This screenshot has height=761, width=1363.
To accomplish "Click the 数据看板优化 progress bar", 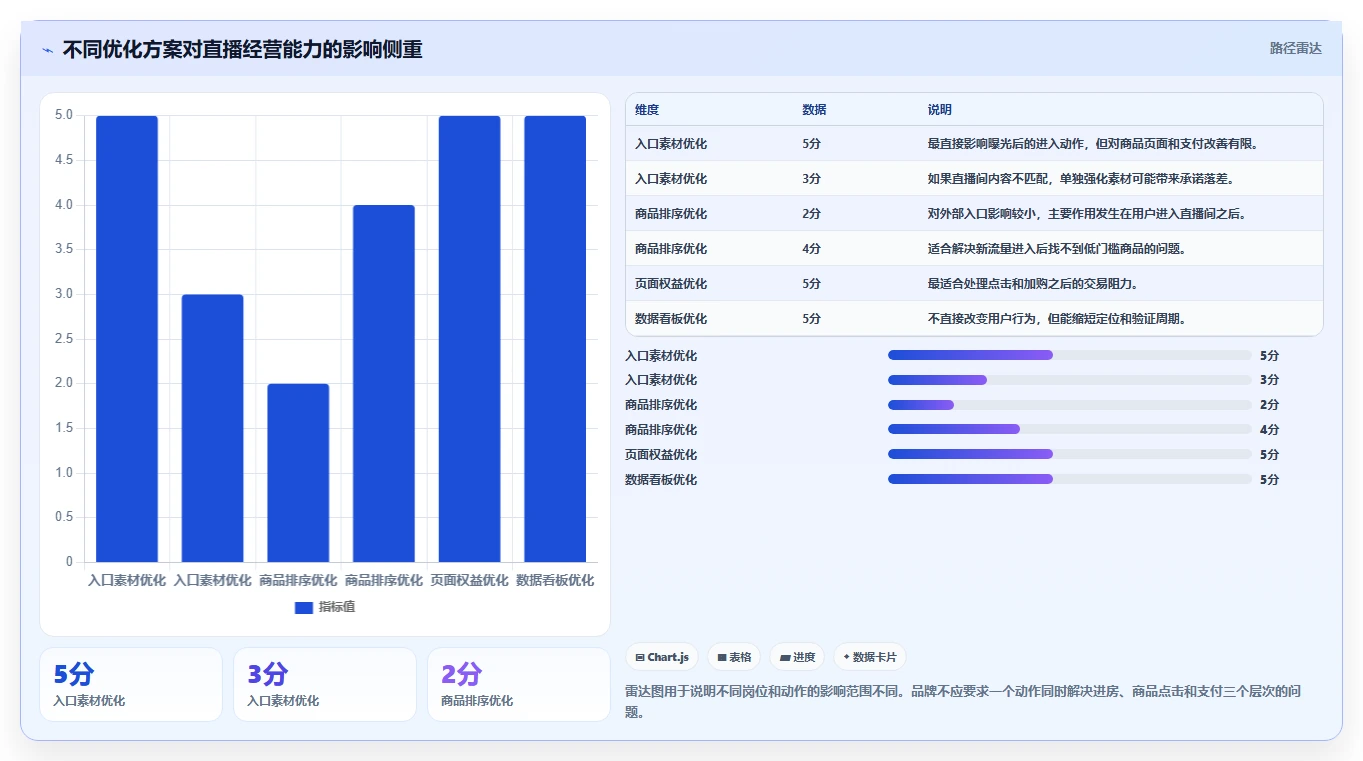I will [x=1070, y=479].
